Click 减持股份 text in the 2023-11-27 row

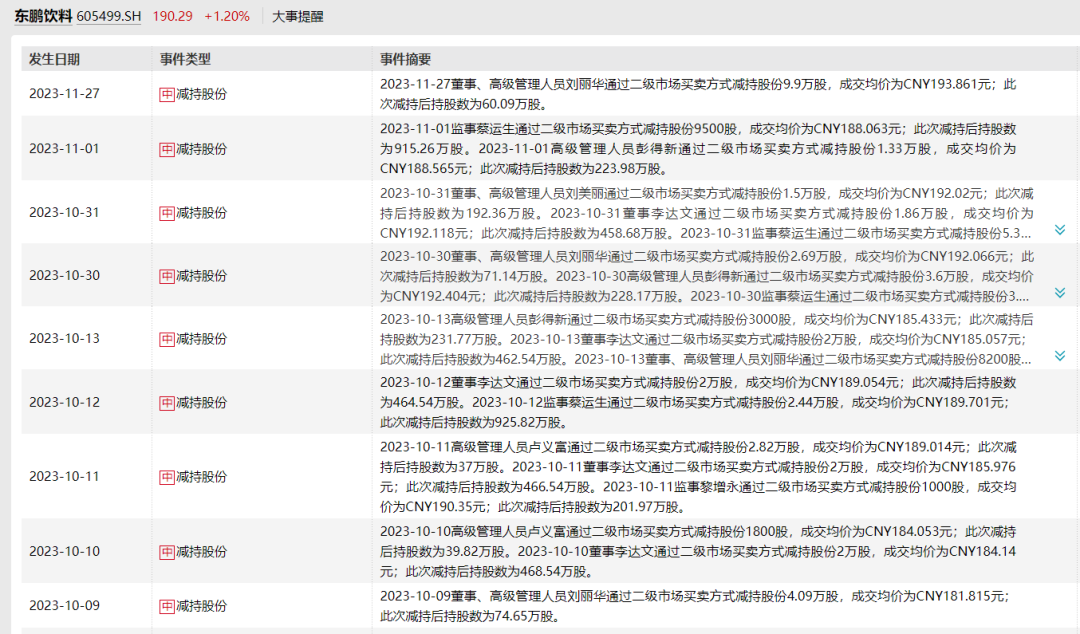coord(201,94)
